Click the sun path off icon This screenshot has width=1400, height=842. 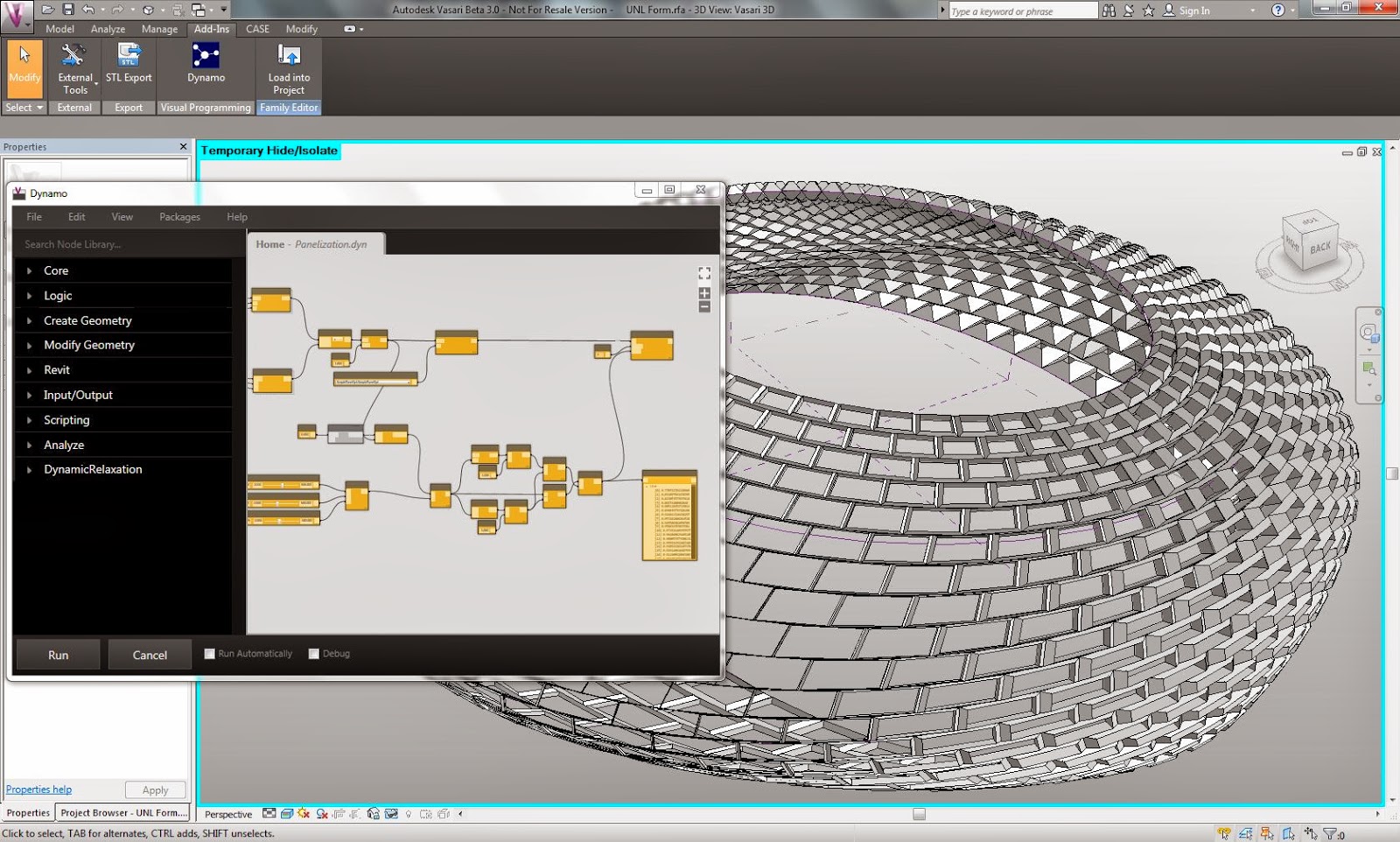coord(304,814)
